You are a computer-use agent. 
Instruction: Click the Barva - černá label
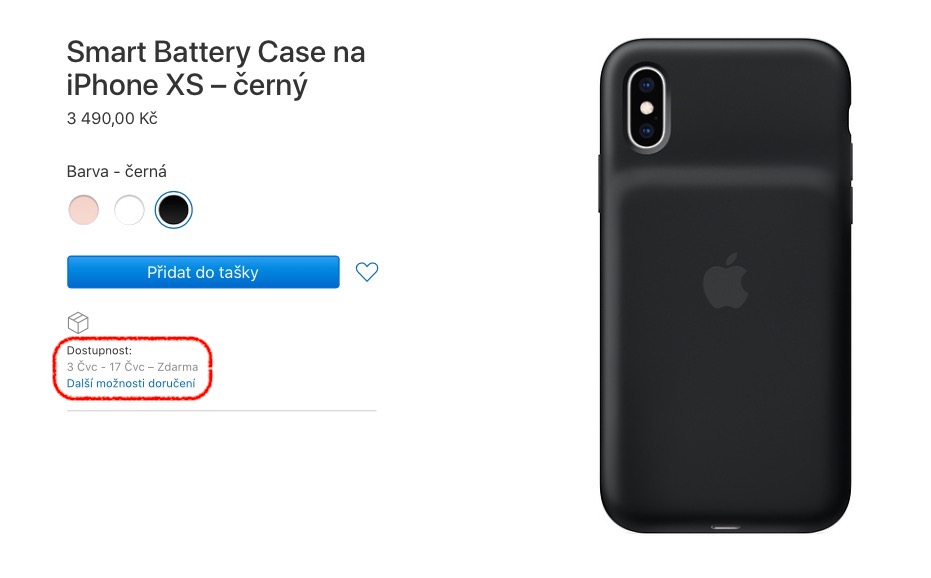(x=116, y=172)
